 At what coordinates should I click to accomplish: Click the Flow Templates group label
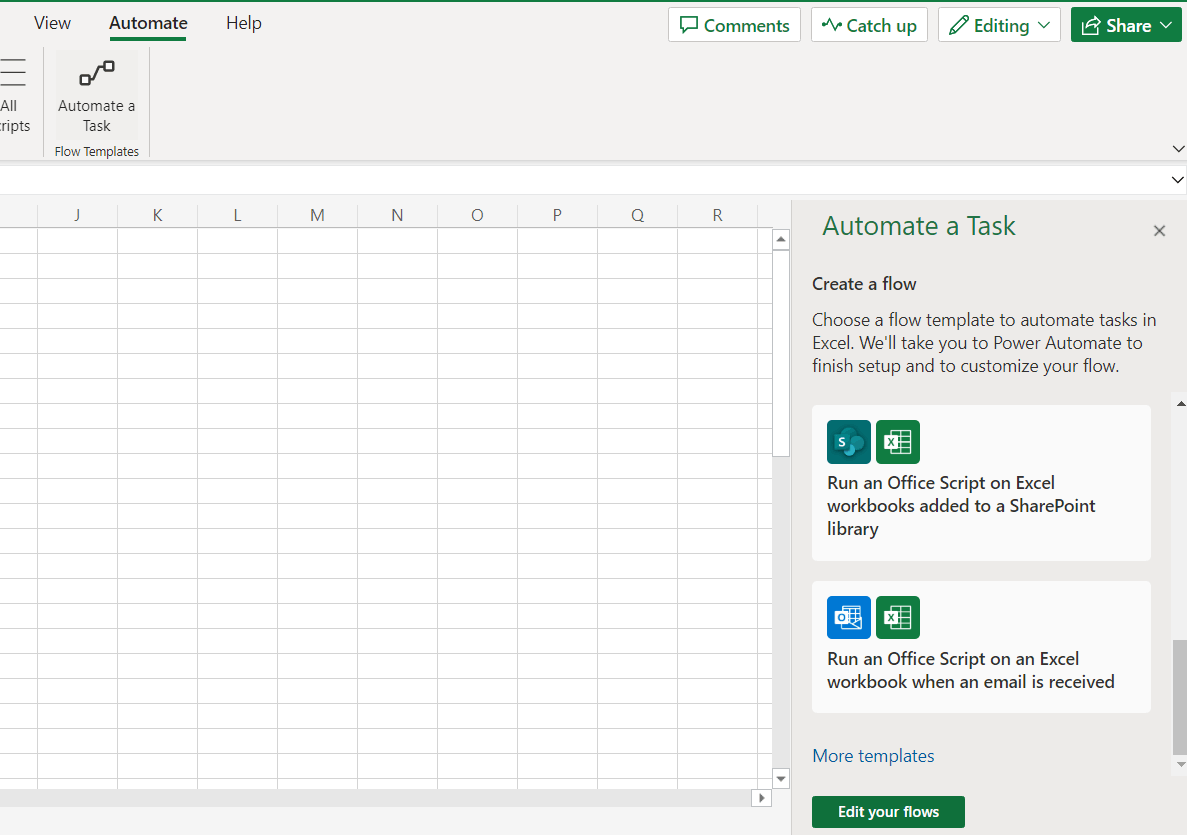click(x=97, y=151)
